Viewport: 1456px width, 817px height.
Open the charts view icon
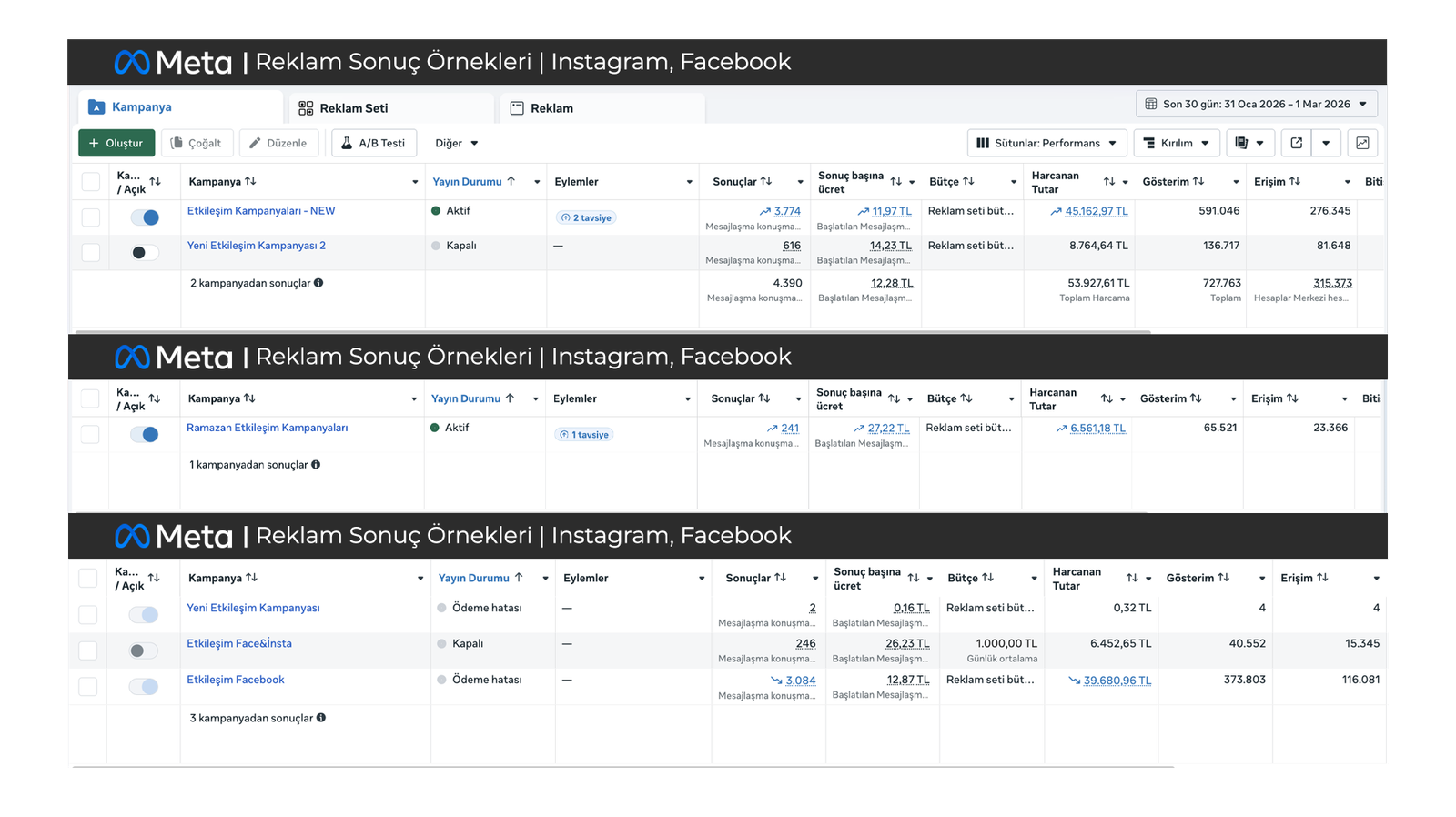tap(1362, 143)
